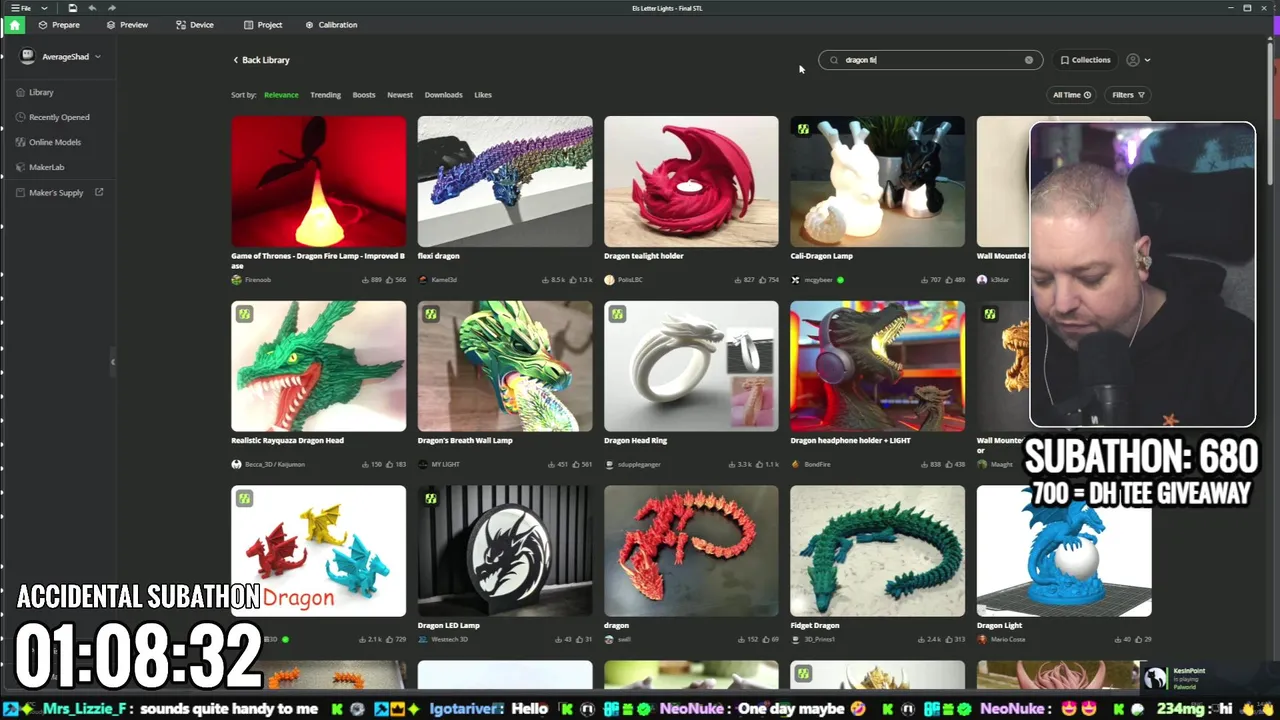Open the Dragon headphone holder + LIGHT thumbnail
Image resolution: width=1280 pixels, height=720 pixels.
(x=877, y=366)
